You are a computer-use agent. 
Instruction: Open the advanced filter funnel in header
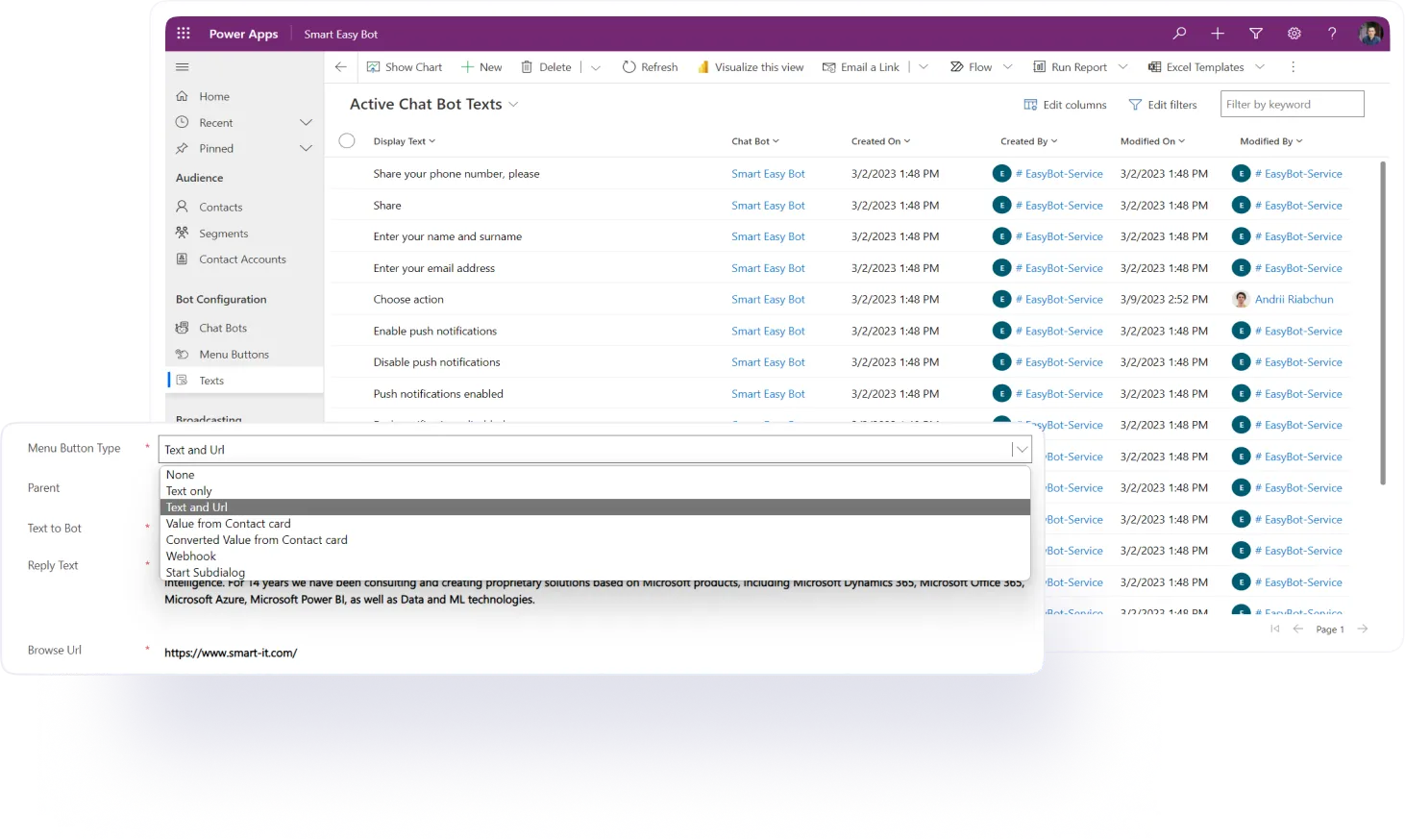coord(1256,34)
